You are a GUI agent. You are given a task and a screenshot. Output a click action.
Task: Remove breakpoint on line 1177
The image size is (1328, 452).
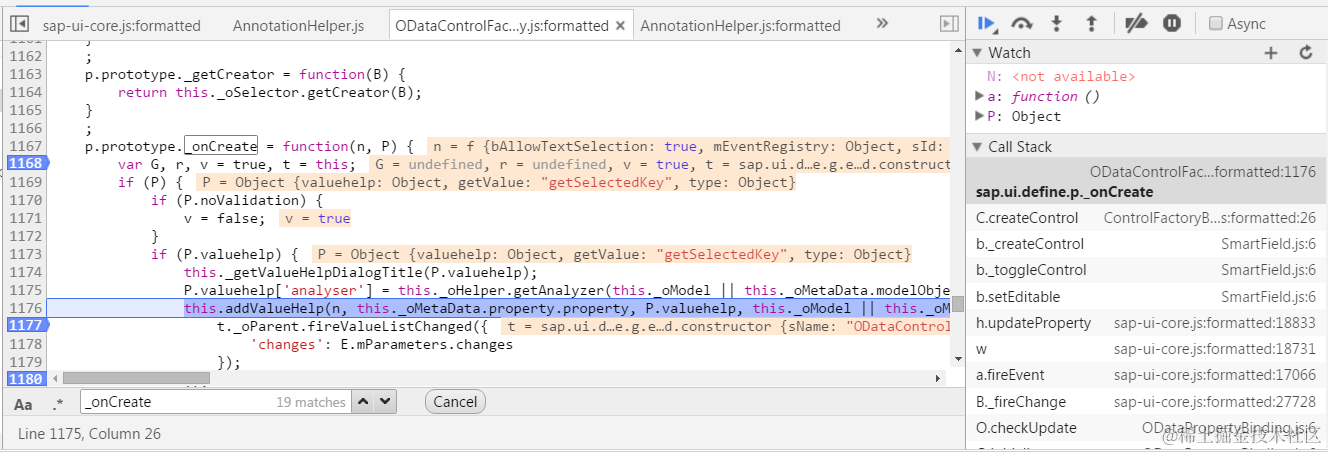[x=26, y=326]
